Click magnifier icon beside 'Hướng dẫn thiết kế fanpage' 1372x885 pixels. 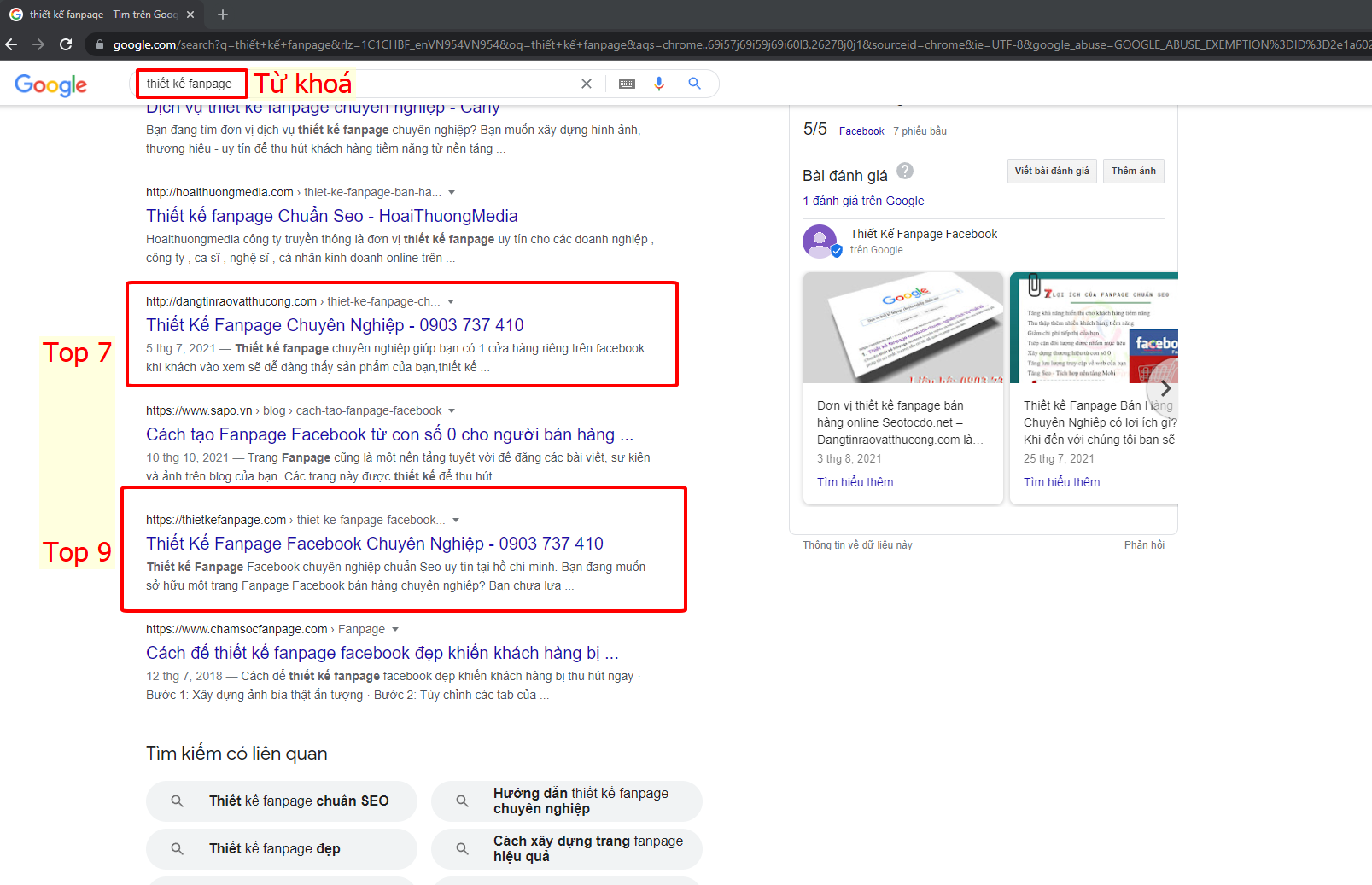462,801
